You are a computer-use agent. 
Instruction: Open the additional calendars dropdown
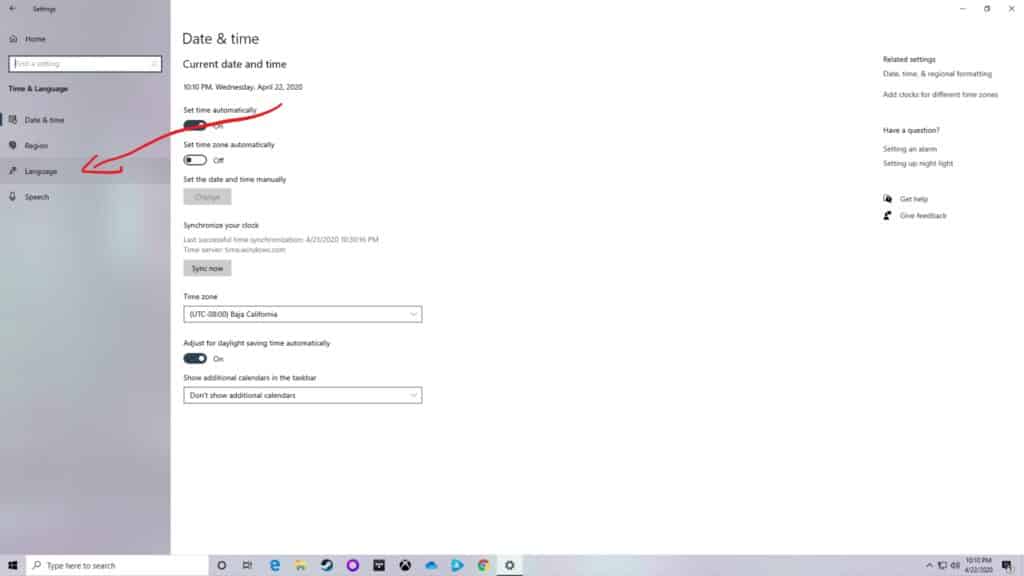pos(302,395)
